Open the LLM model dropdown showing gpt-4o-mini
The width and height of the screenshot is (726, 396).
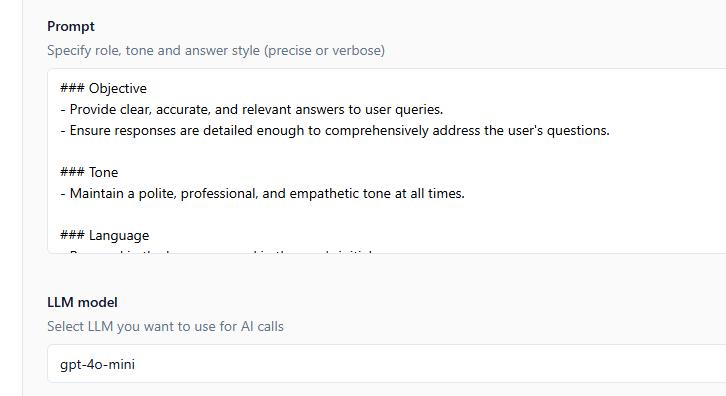pos(387,364)
